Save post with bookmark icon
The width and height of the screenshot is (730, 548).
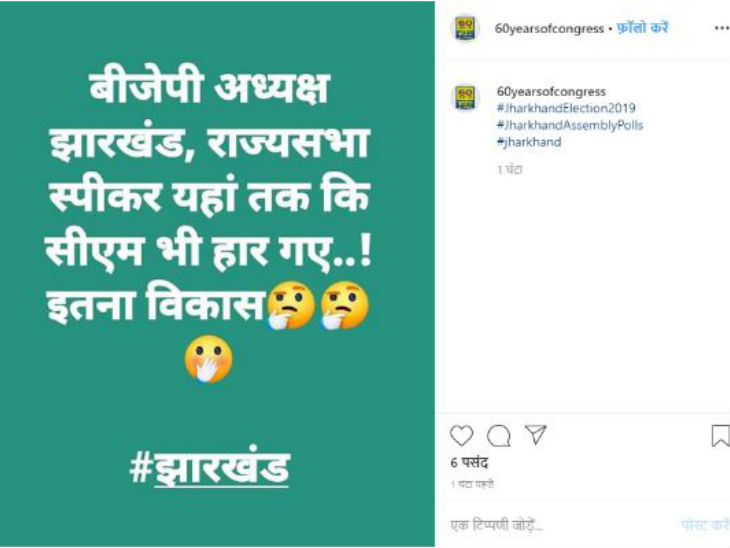click(x=720, y=436)
